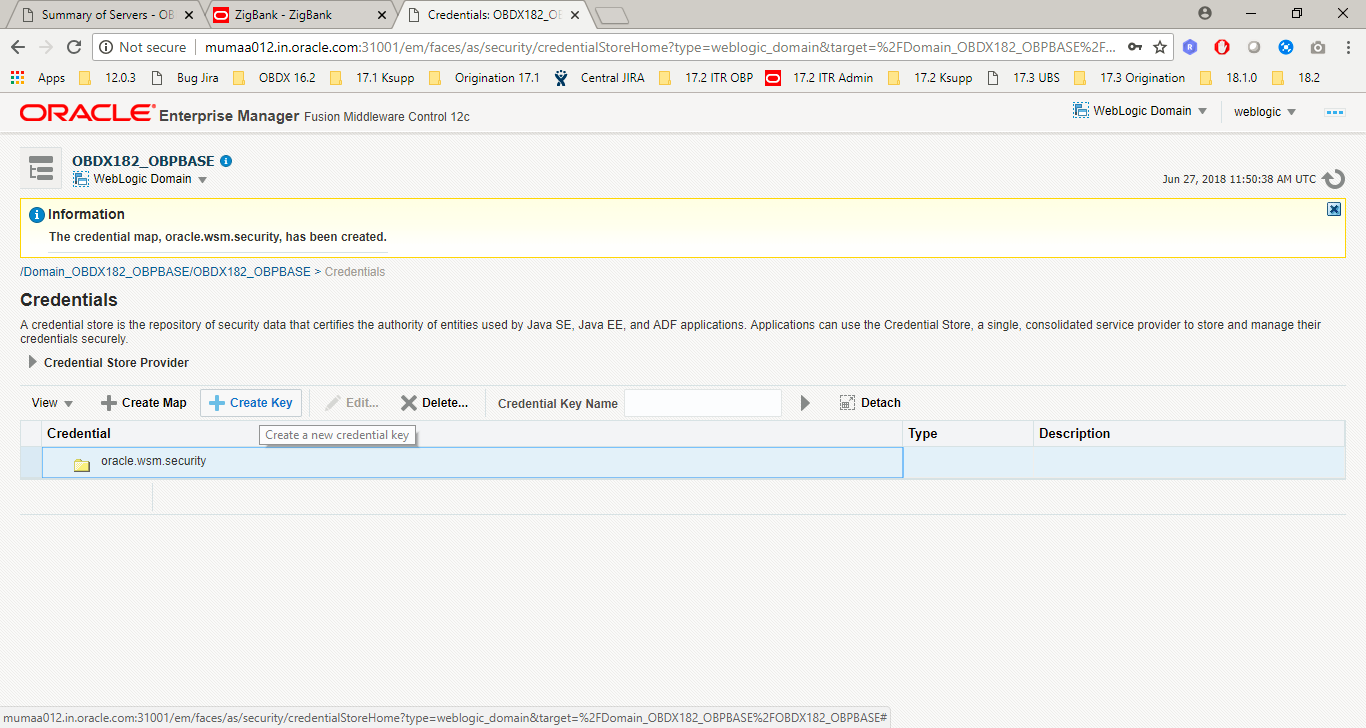Screen dimensions: 1366x728
Task: Close the ZigBank tab
Action: [383, 15]
